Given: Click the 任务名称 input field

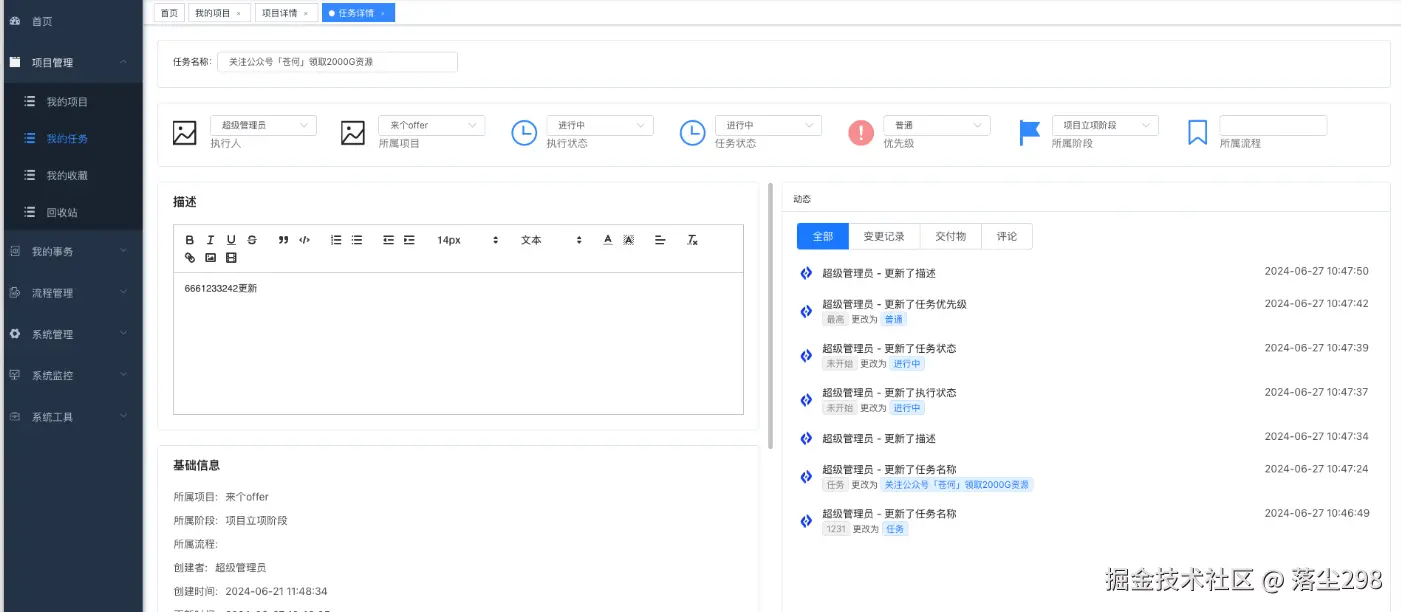Looking at the screenshot, I should click(x=337, y=62).
